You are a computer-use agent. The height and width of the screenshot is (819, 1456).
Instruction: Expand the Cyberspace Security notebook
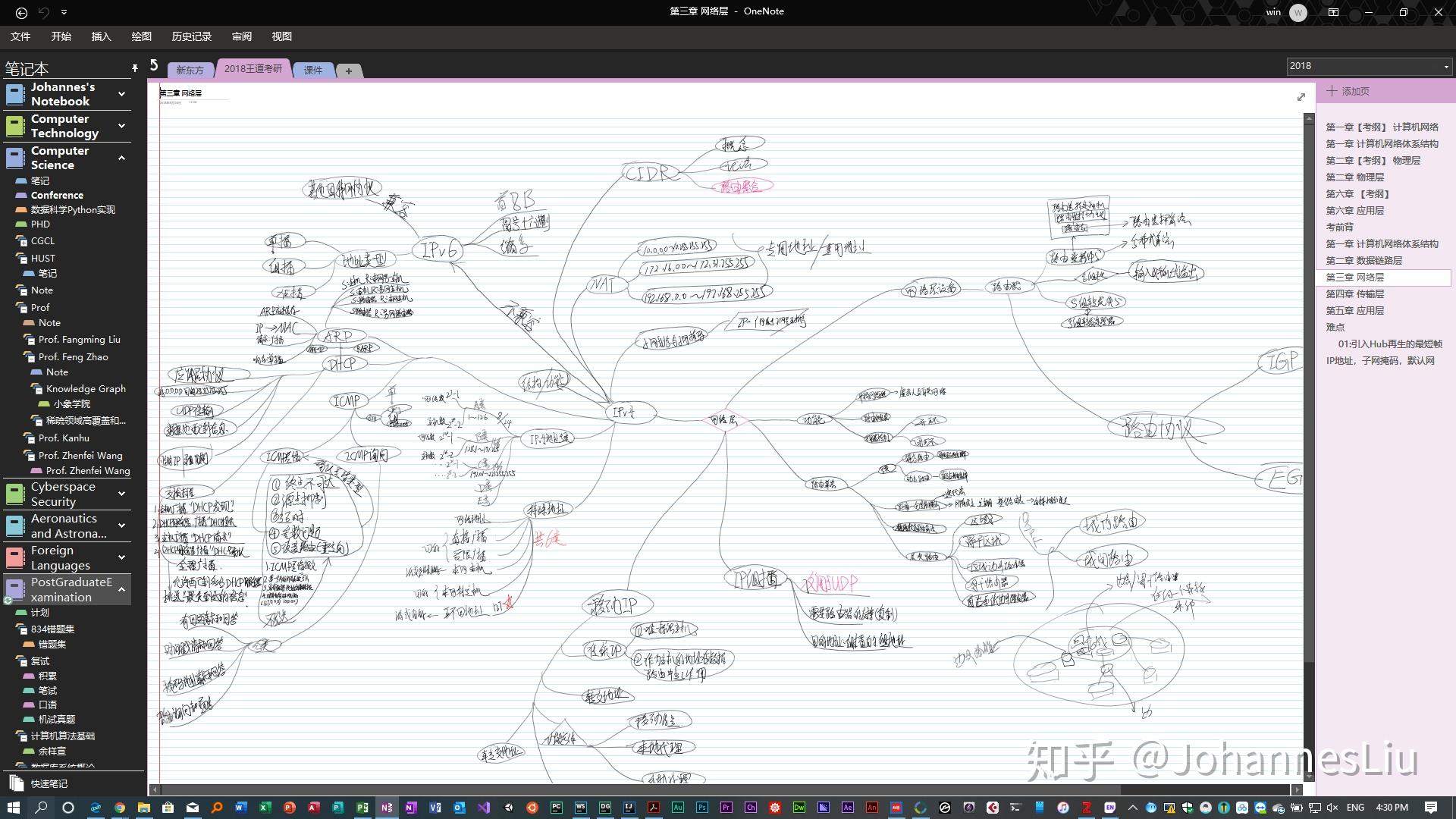[121, 494]
